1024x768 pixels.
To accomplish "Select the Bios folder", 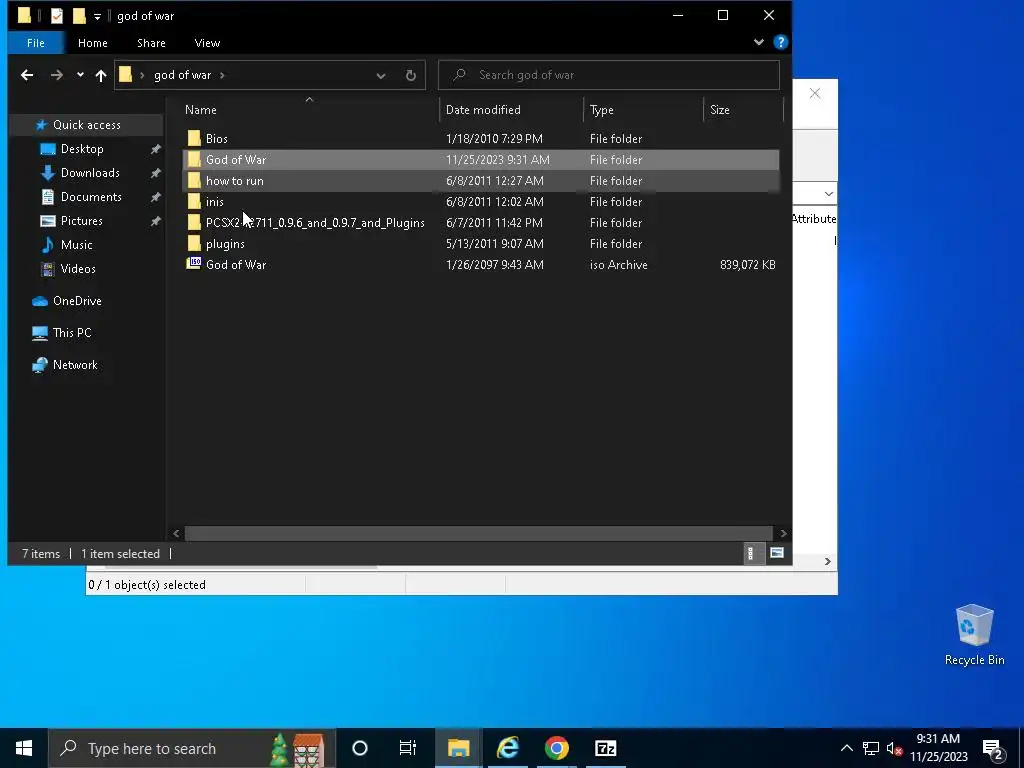I will coord(481,138).
